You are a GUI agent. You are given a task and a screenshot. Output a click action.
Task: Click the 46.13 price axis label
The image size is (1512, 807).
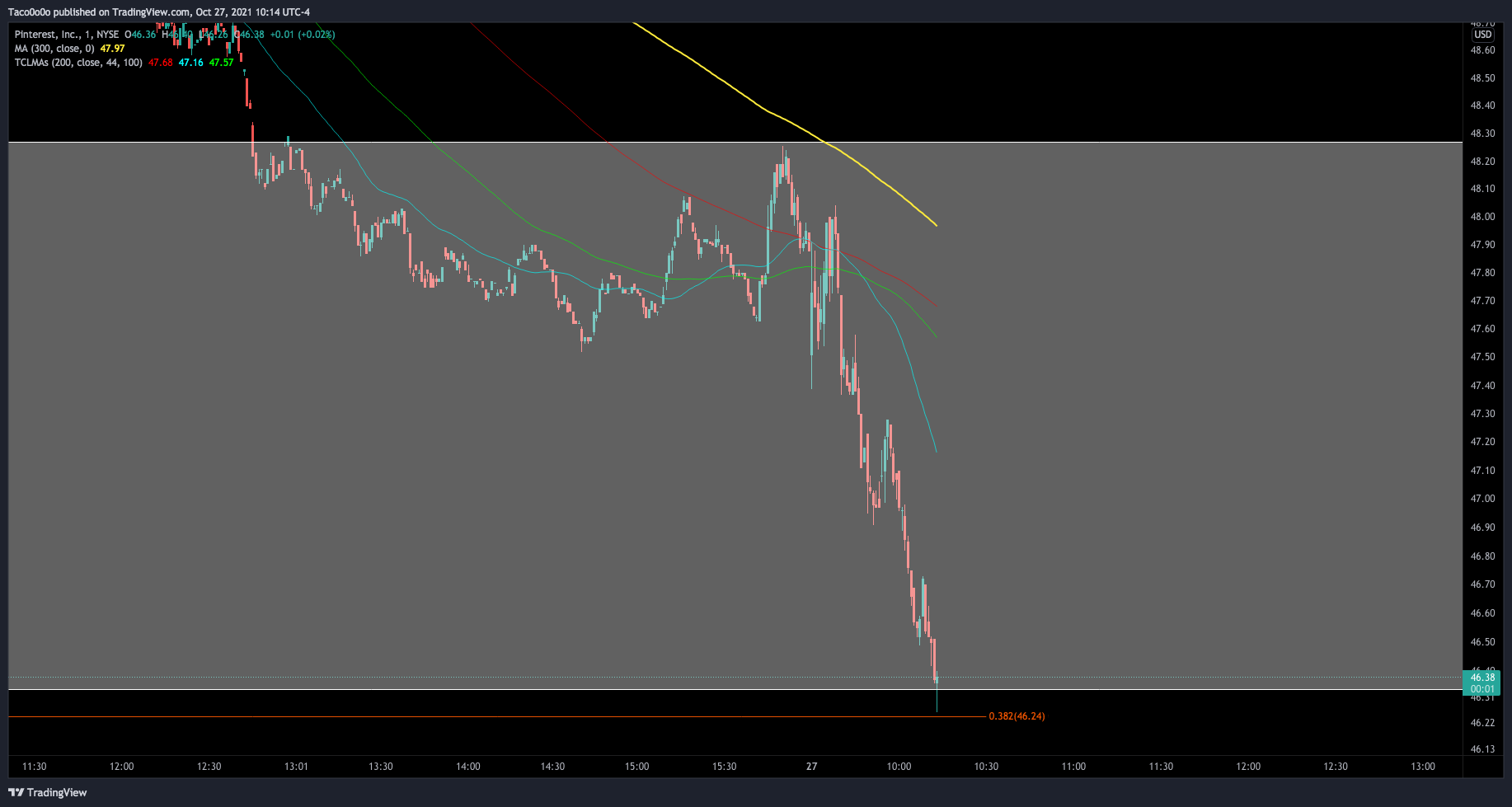[x=1482, y=749]
